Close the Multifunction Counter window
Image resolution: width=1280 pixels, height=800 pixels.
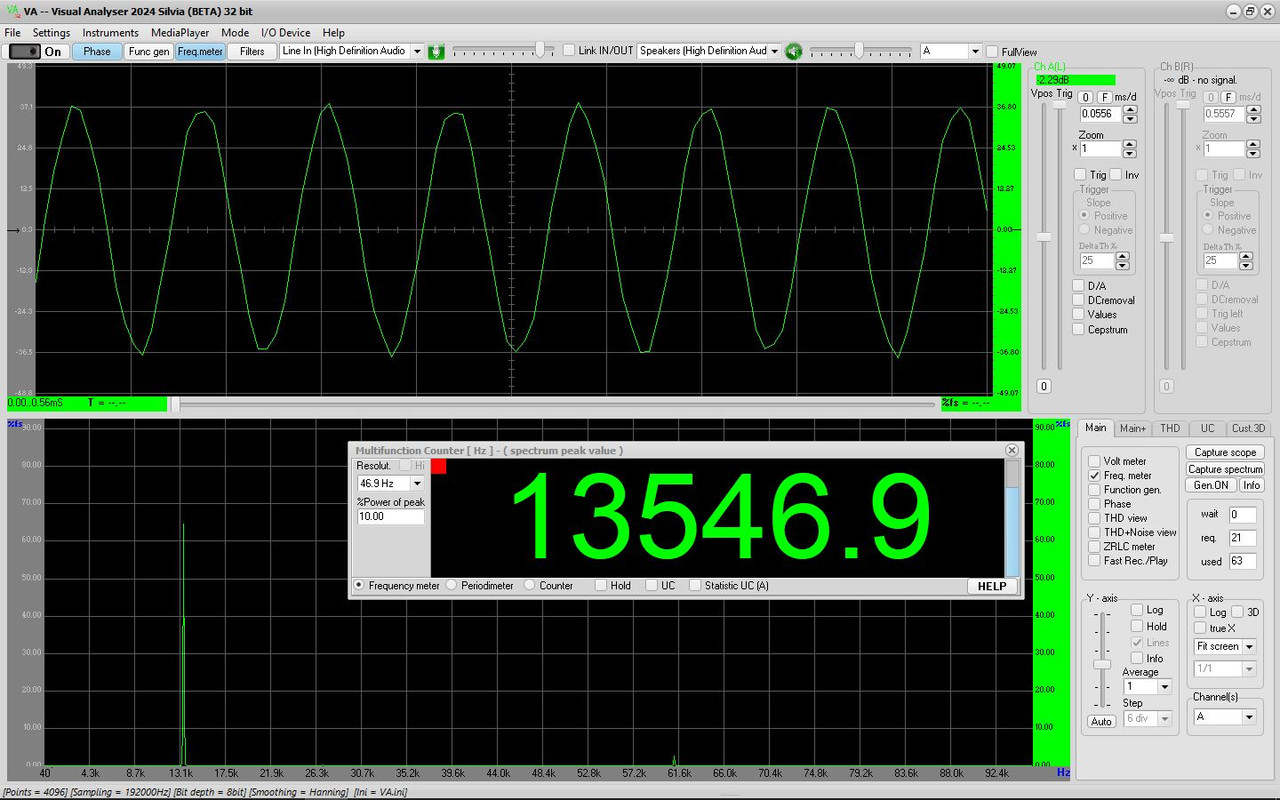click(1011, 451)
